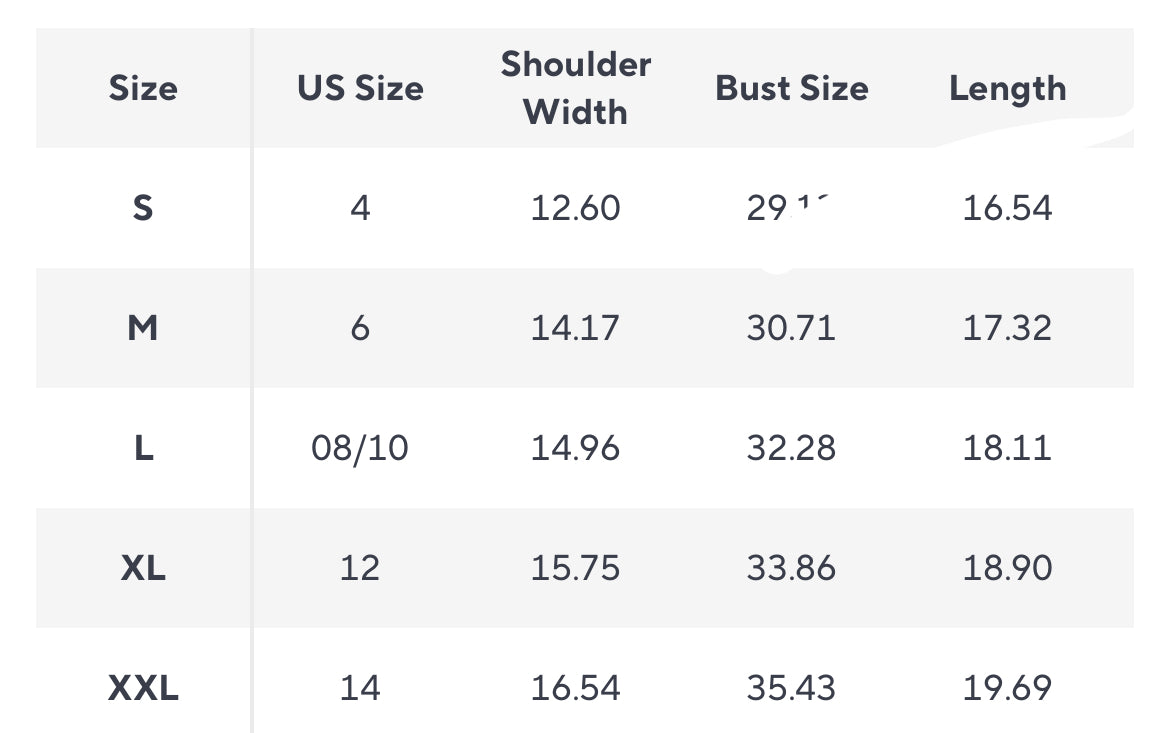
Task: Click length value 17.32
Action: tap(1007, 328)
